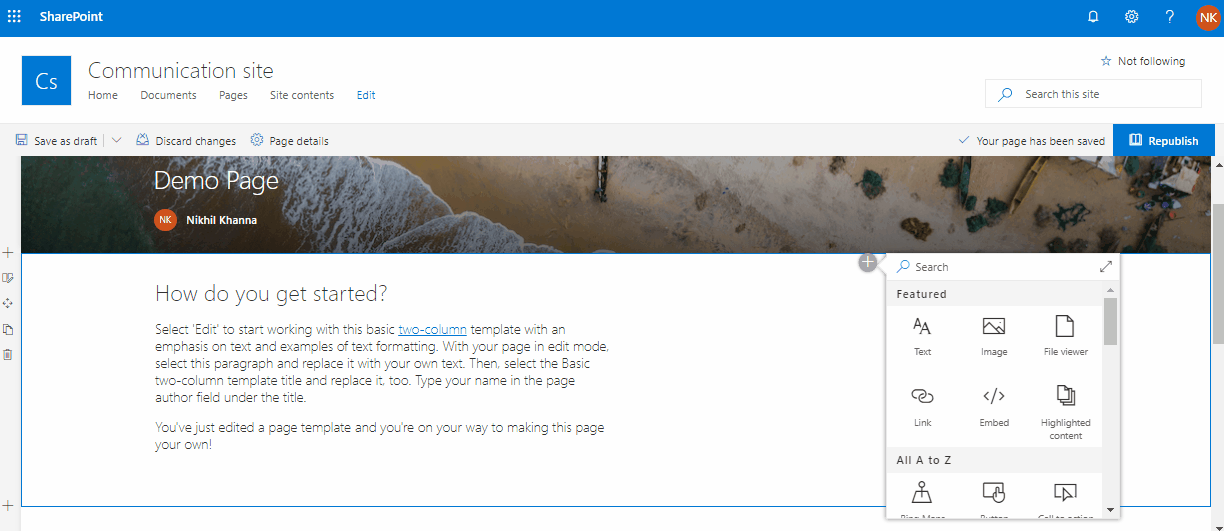The width and height of the screenshot is (1224, 531).
Task: Click the Delete section trash icon
Action: [x=8, y=354]
